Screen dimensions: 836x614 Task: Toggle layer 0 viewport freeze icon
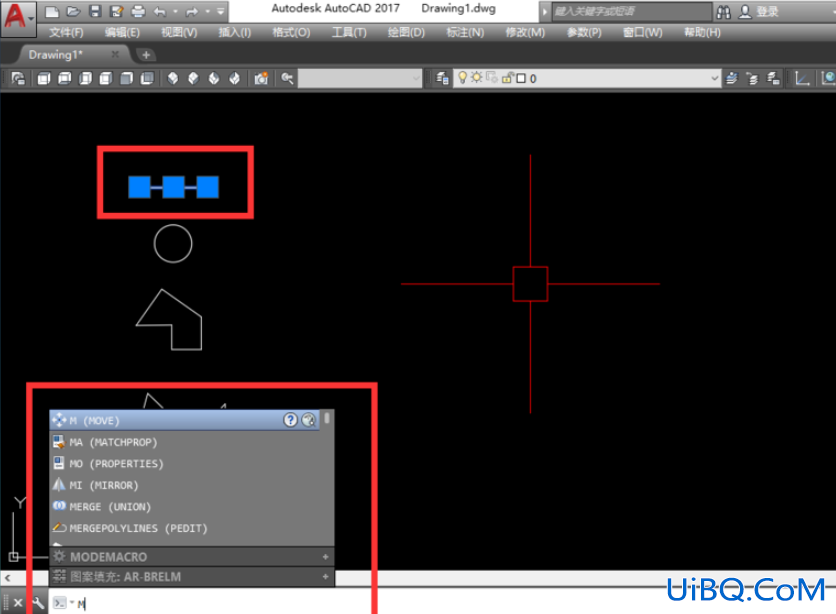coord(491,78)
